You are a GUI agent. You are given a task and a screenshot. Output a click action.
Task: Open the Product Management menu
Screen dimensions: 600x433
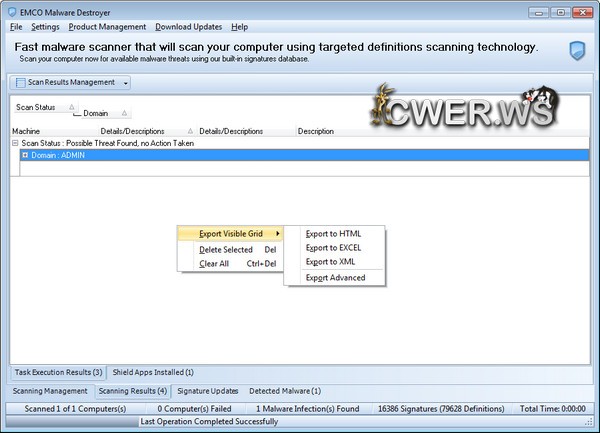(x=107, y=26)
